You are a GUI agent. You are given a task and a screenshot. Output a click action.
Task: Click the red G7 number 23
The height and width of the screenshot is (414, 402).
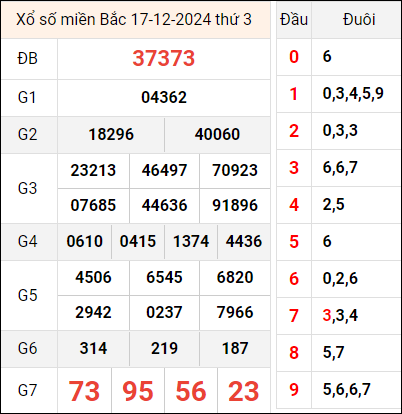[244, 391]
